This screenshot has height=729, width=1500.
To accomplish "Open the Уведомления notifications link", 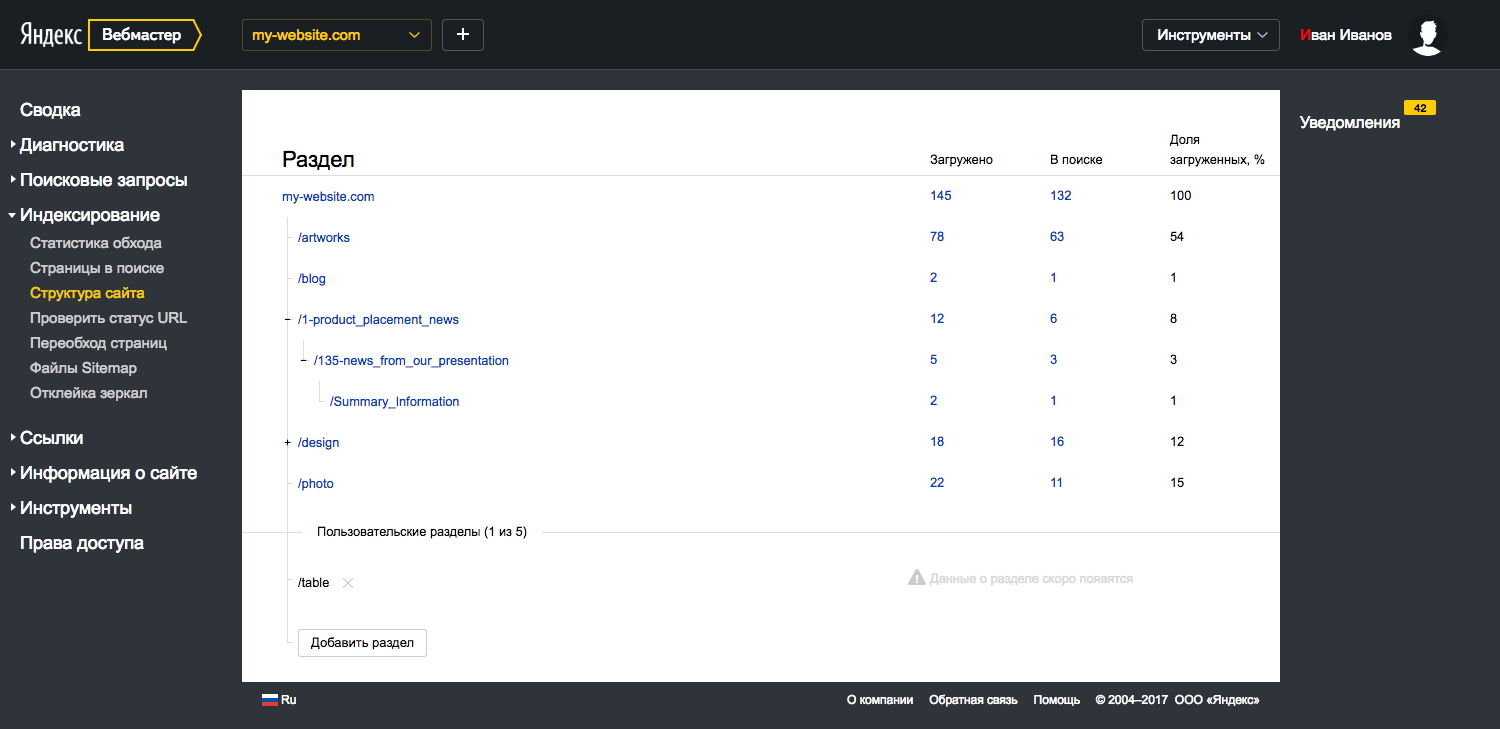I will point(1350,123).
